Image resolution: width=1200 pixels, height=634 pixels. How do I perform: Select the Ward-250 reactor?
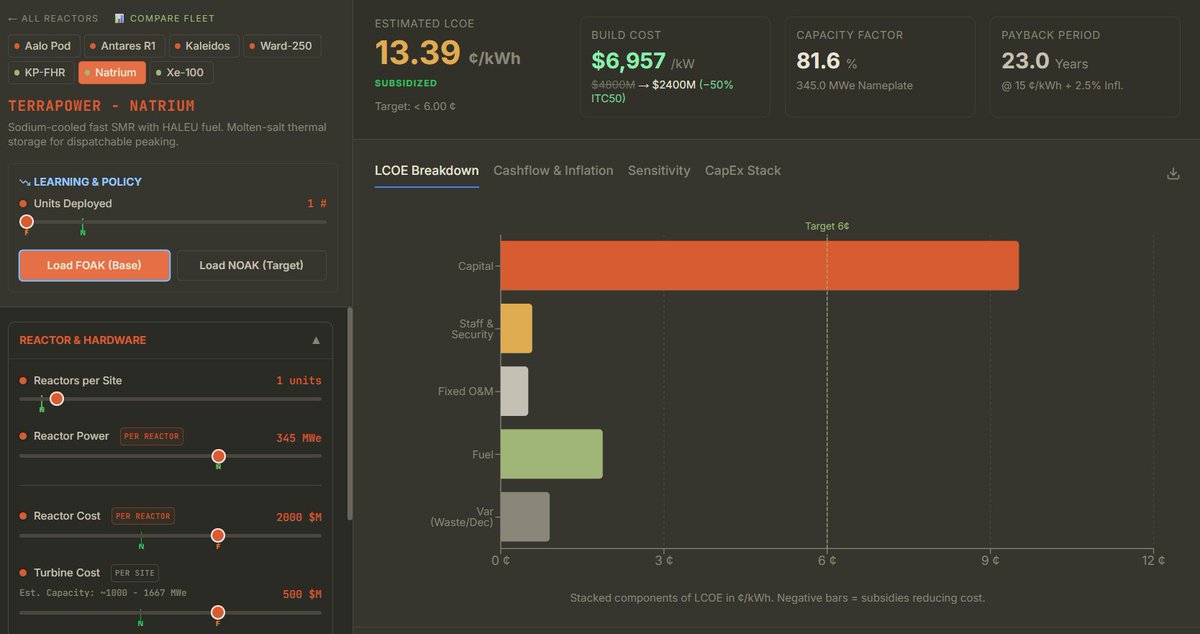tap(284, 46)
